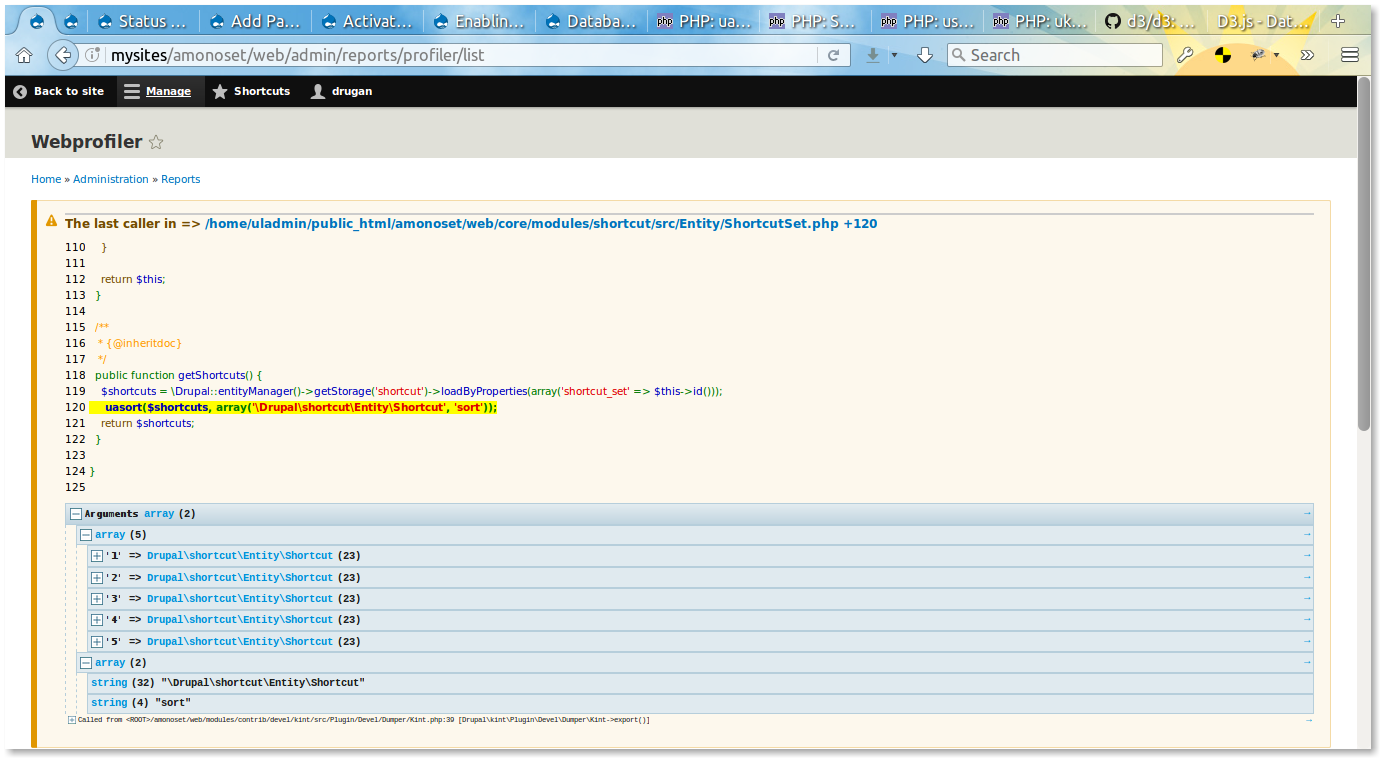Click arrow at right of array (5) row

1307,534
